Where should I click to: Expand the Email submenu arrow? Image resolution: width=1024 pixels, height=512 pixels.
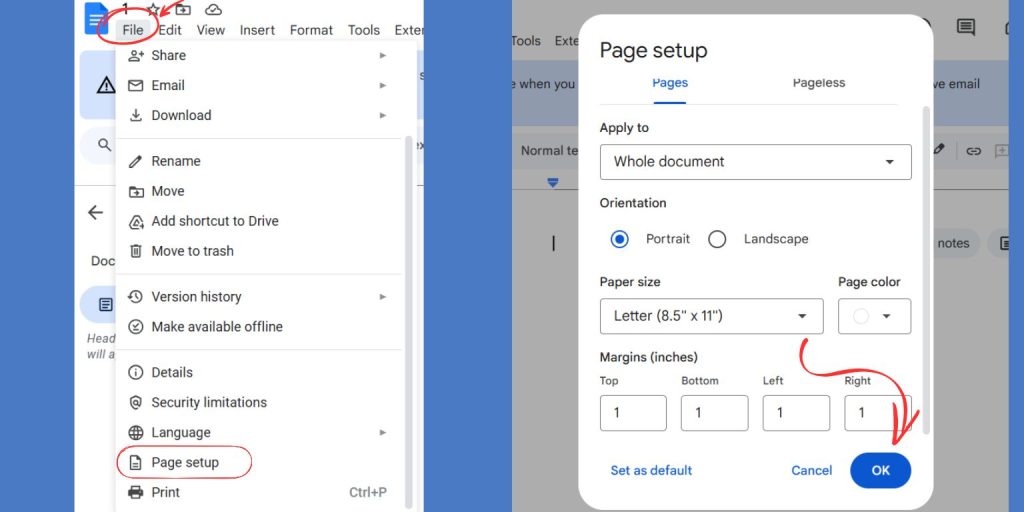tap(383, 86)
